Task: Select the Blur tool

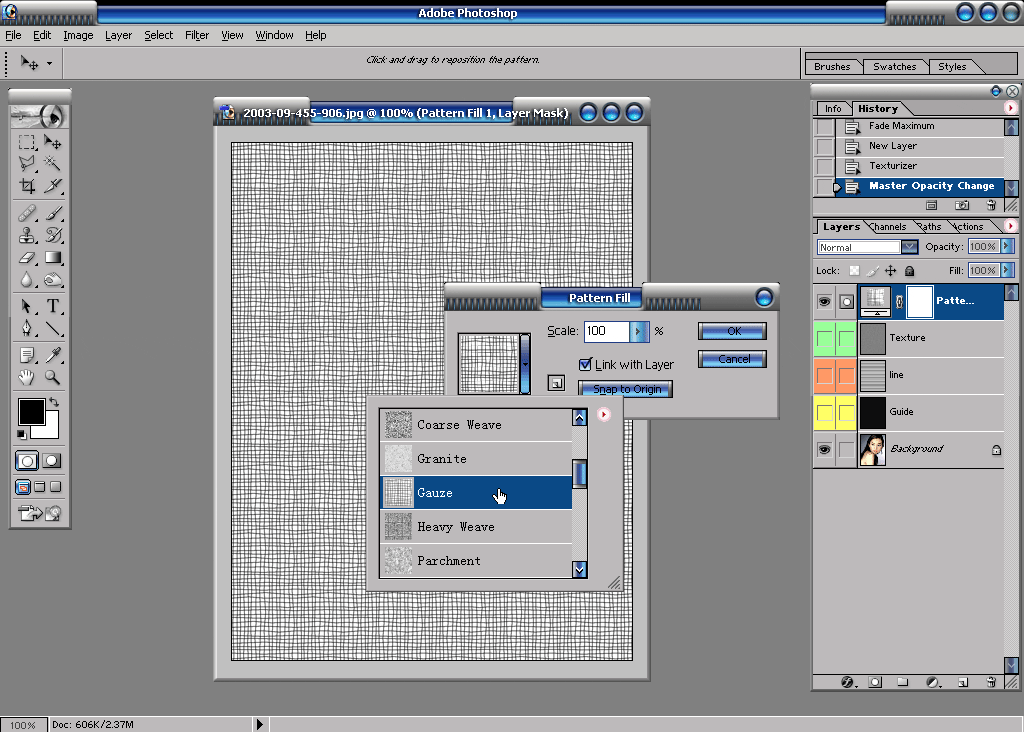Action: (27, 279)
